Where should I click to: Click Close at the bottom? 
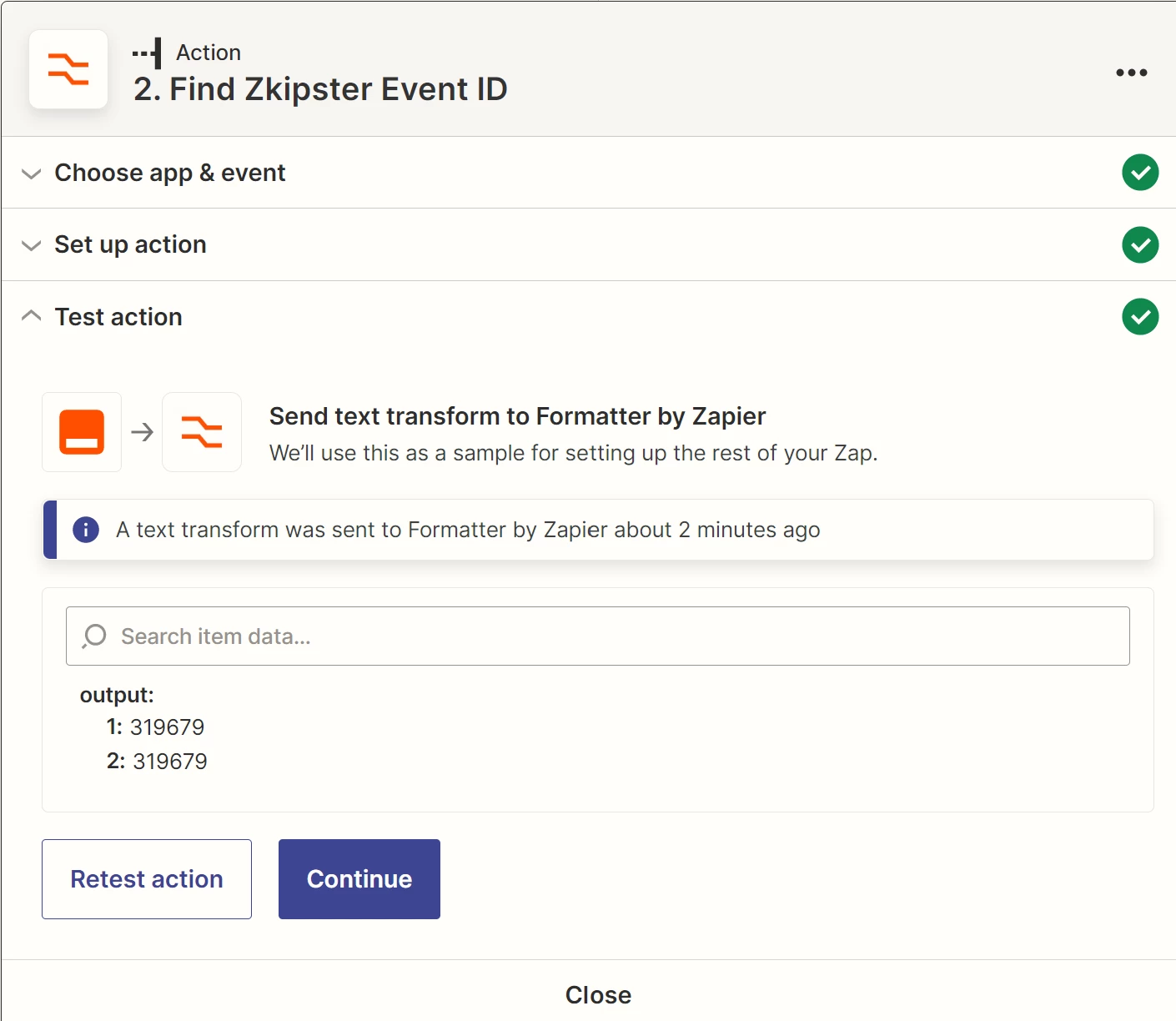(598, 995)
